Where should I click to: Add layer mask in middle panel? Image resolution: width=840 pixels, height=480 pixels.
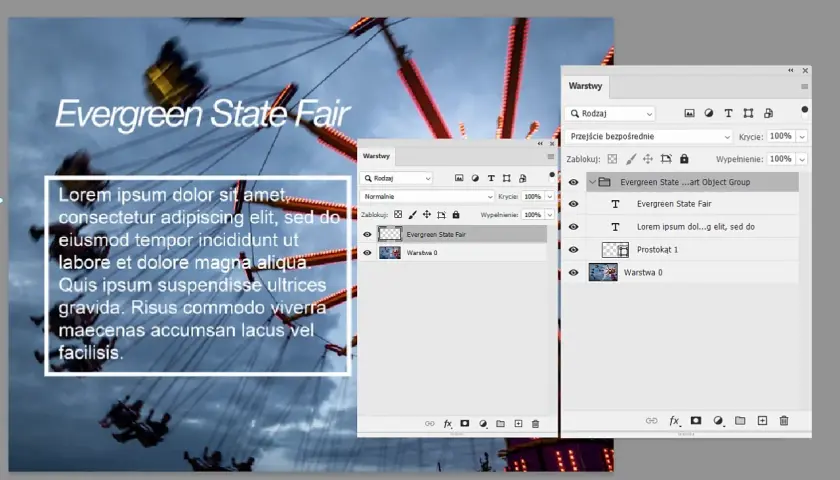click(x=465, y=423)
